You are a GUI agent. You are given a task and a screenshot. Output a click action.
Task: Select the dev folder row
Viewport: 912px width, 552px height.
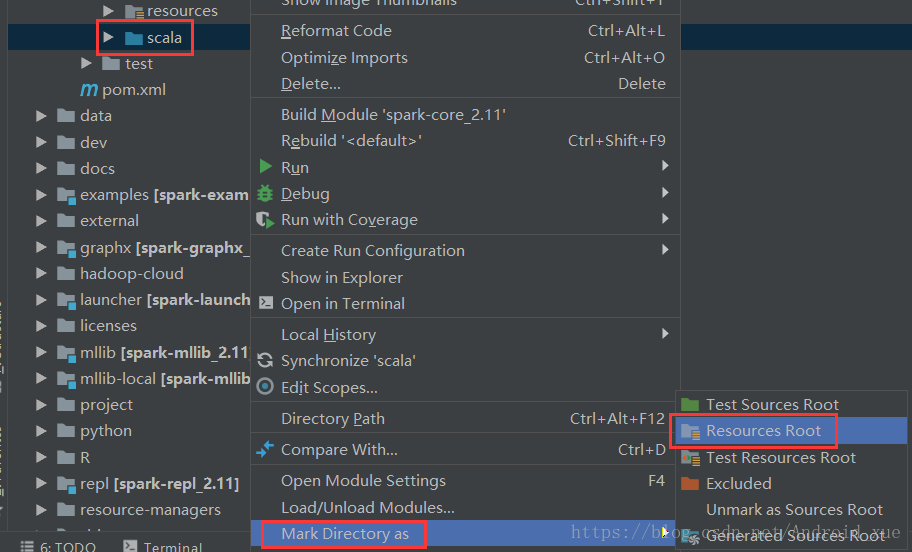tap(129, 142)
